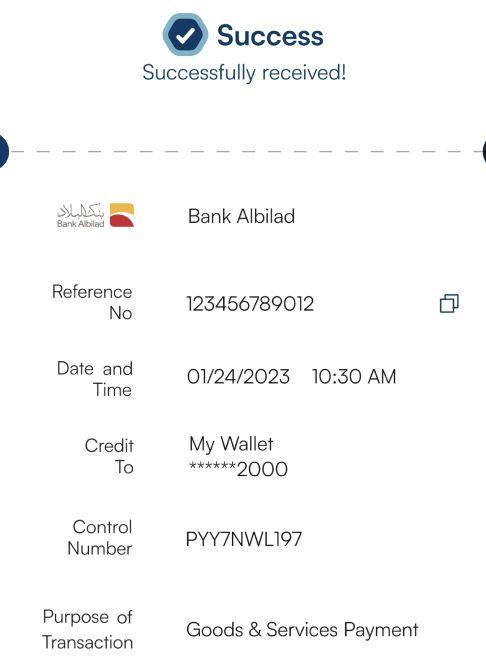Select the Bank Albilad name text
486x662 pixels.
click(x=242, y=216)
